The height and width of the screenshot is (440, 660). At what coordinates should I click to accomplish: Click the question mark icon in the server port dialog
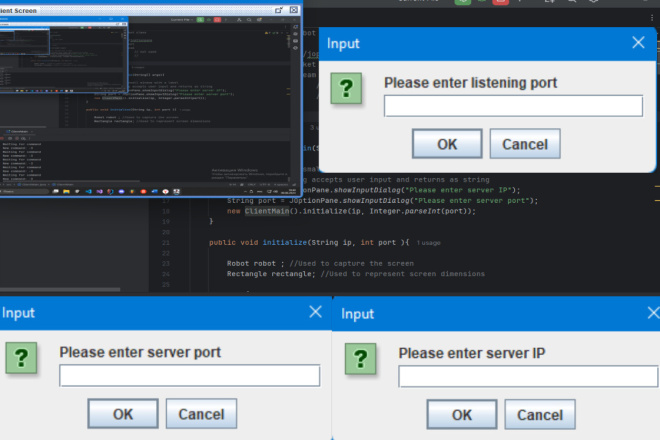pos(21,358)
